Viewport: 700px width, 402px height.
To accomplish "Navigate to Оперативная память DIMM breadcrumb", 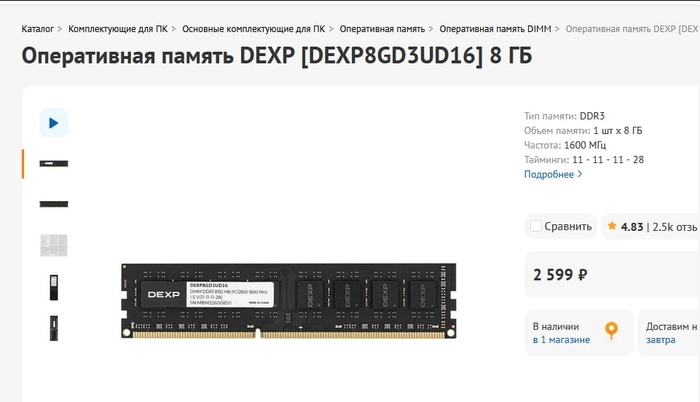I will [x=495, y=29].
